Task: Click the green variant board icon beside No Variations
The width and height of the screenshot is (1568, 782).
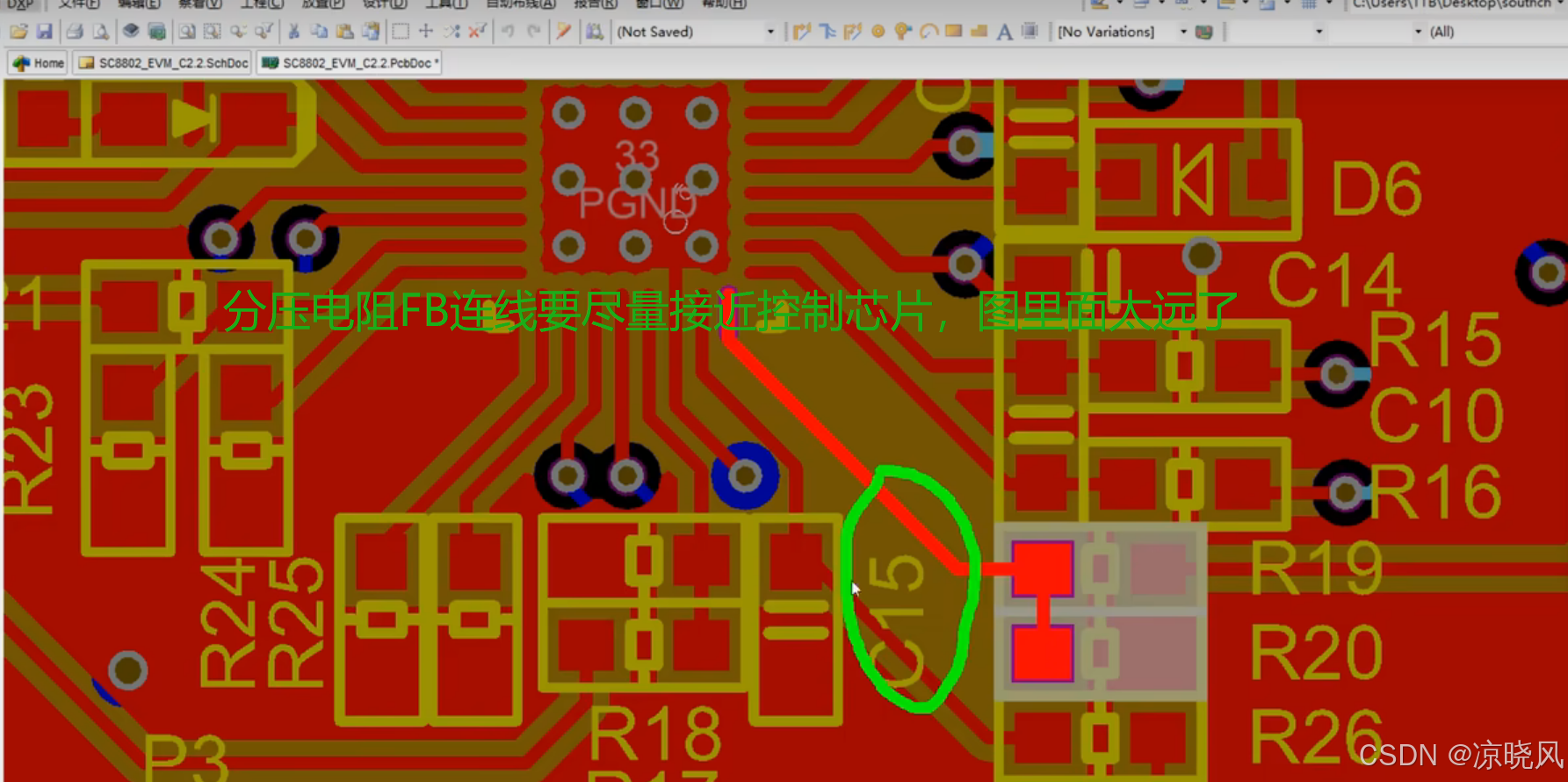Action: pos(1204,32)
